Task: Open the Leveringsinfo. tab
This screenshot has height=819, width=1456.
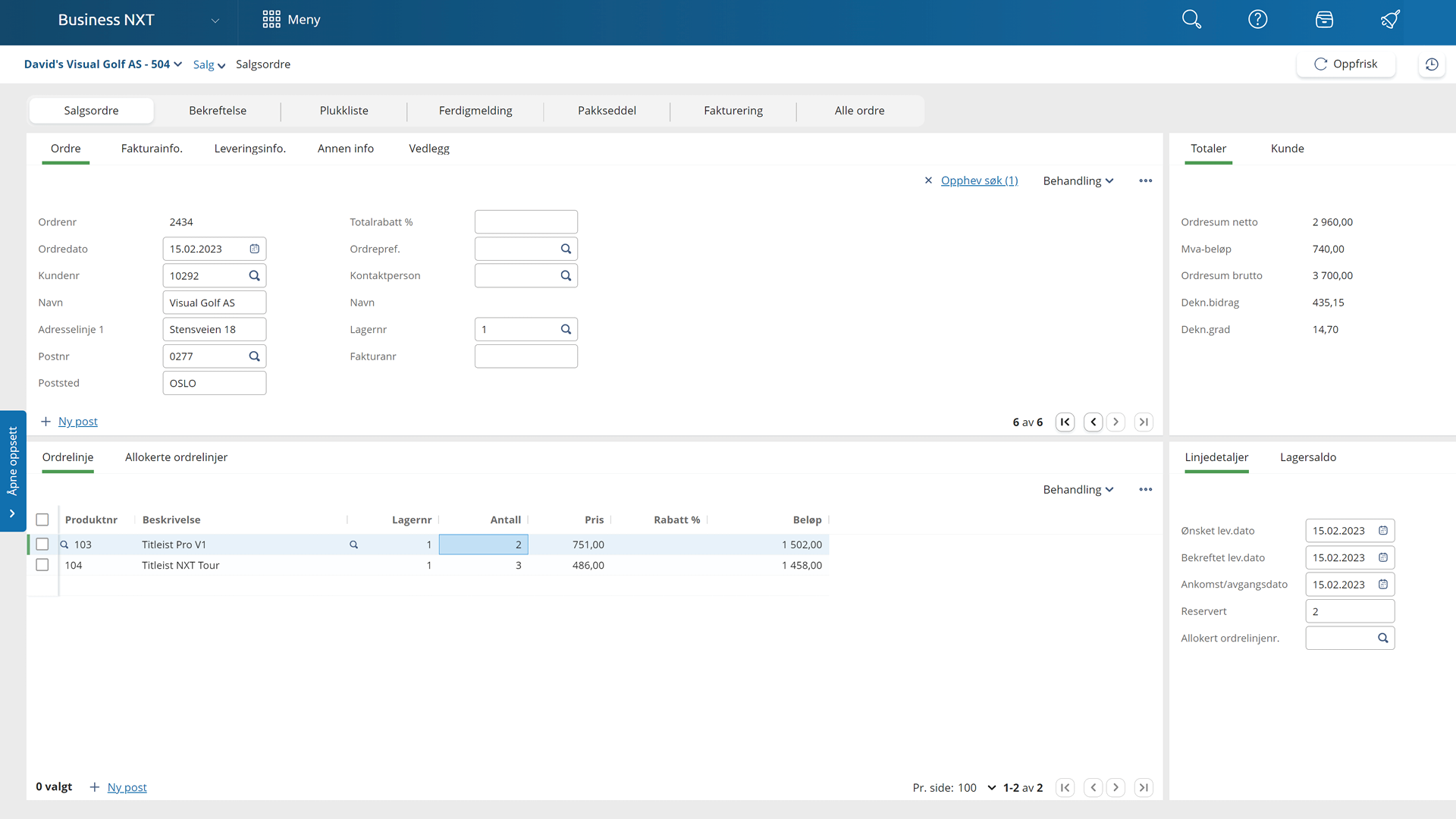Action: click(x=249, y=149)
